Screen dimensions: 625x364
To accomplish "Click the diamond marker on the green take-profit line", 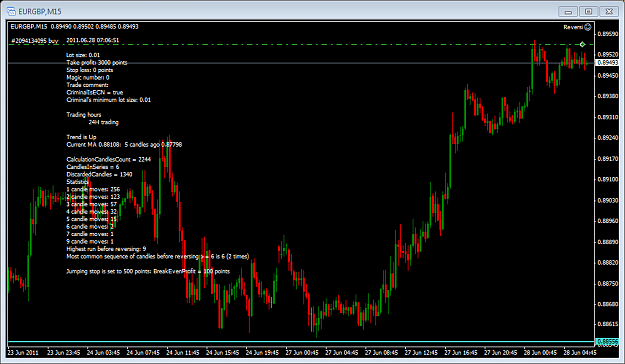I will pos(582,44).
